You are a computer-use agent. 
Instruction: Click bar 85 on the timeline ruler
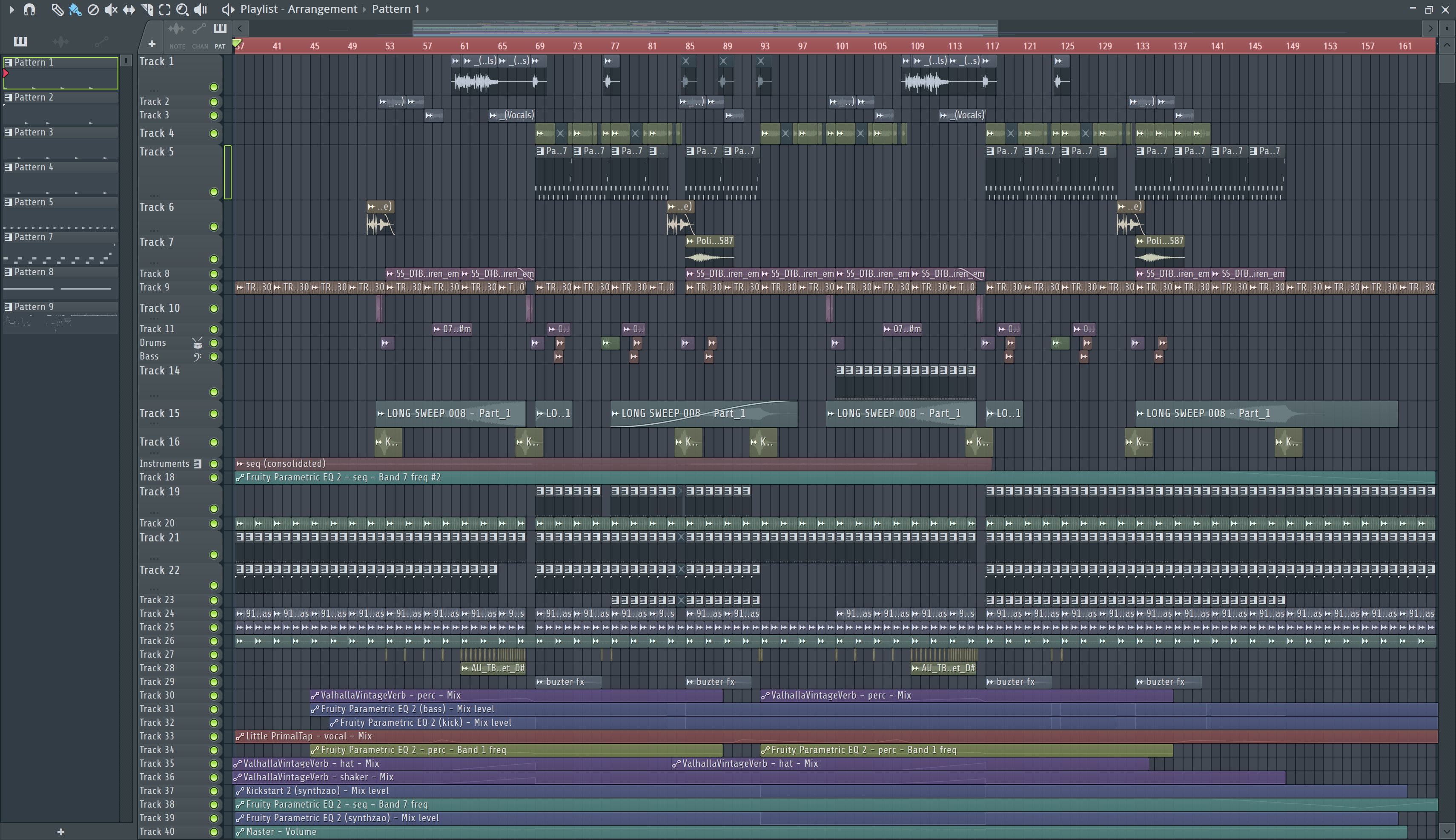(x=690, y=46)
